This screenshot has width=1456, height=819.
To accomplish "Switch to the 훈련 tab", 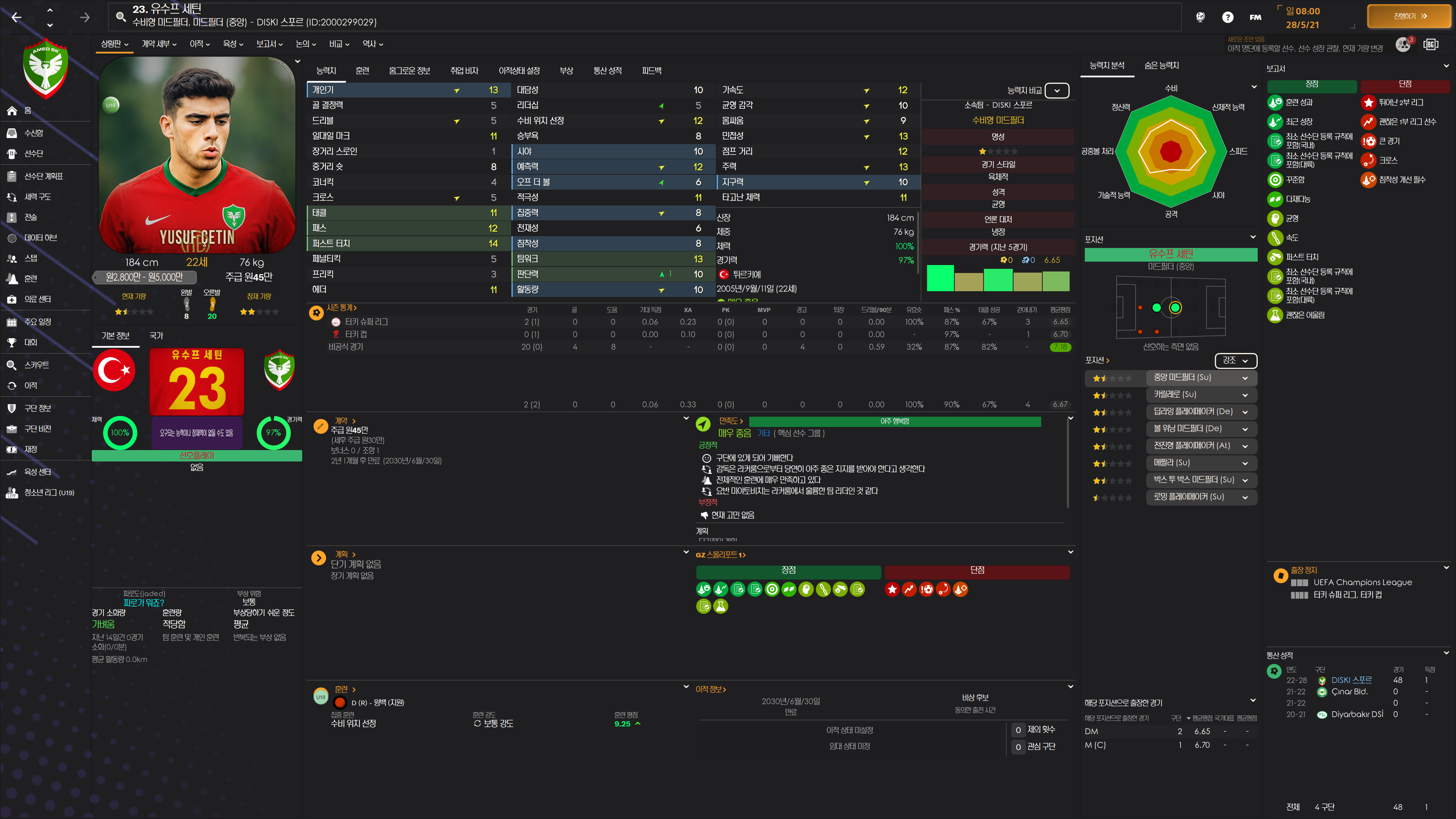I will coord(362,71).
